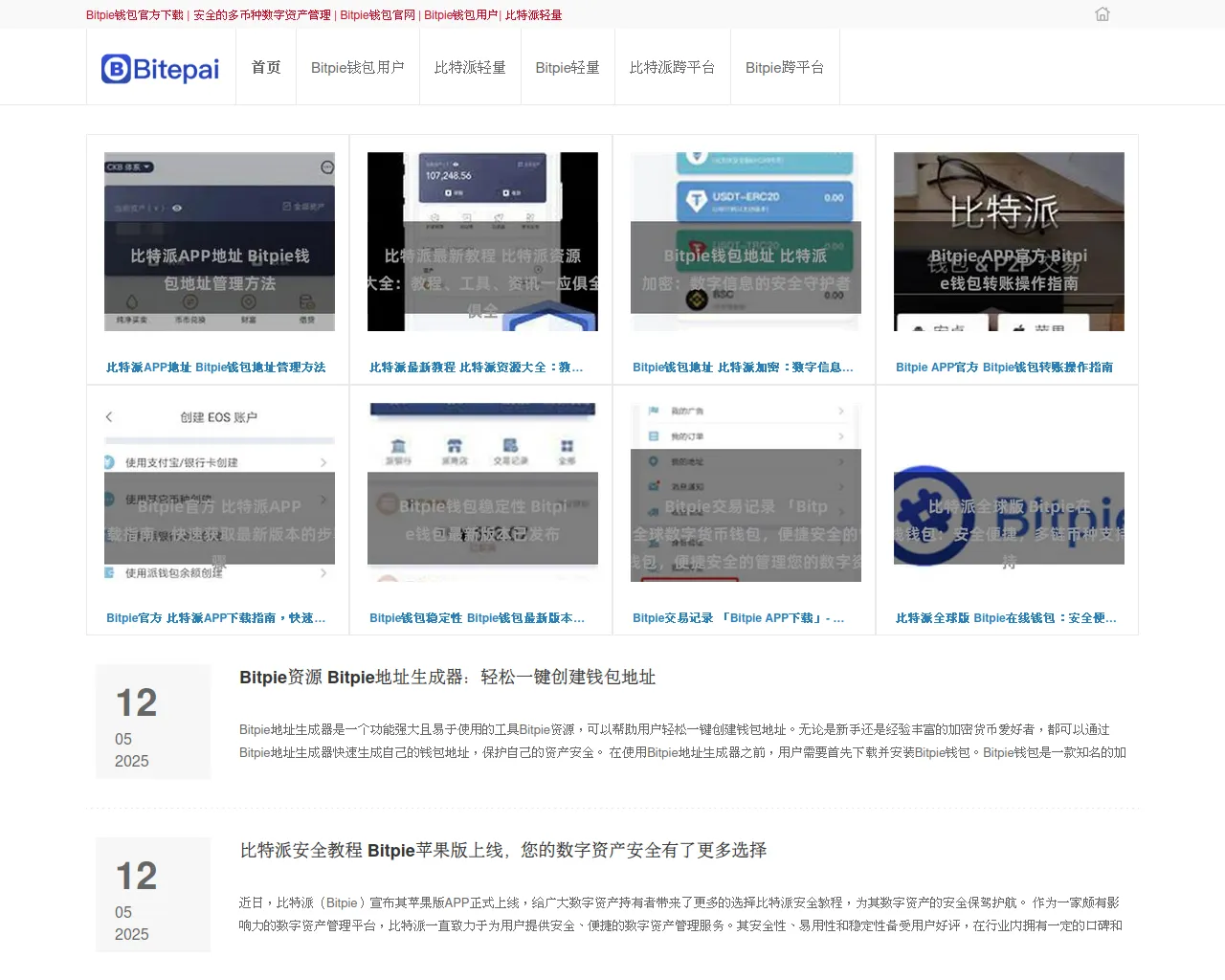Open thumbnail for 比特派APP地址 Bitpie钱包地址管理方法

pyautogui.click(x=219, y=241)
